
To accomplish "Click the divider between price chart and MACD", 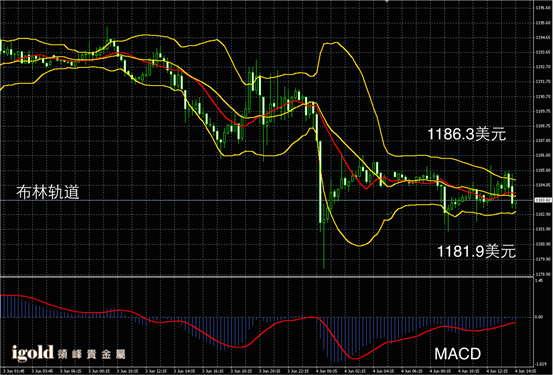I will 267,276.
